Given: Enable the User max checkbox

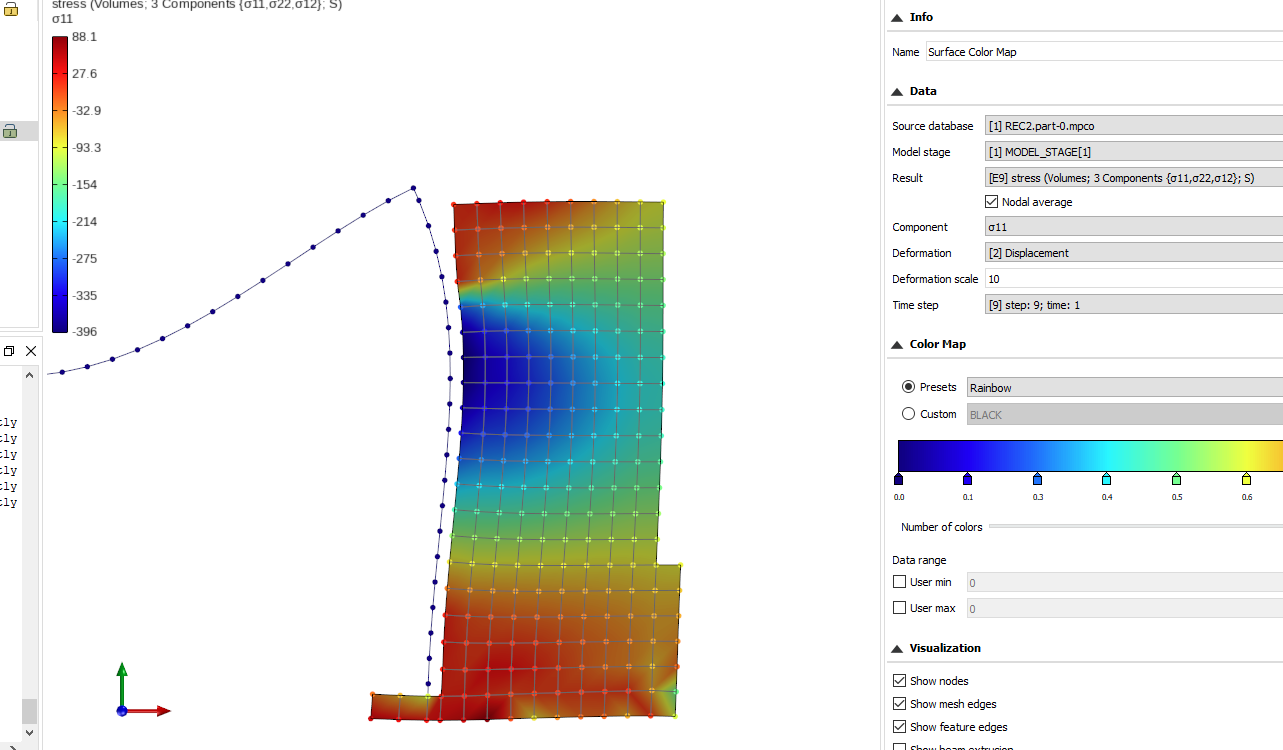Looking at the screenshot, I should pyautogui.click(x=900, y=608).
